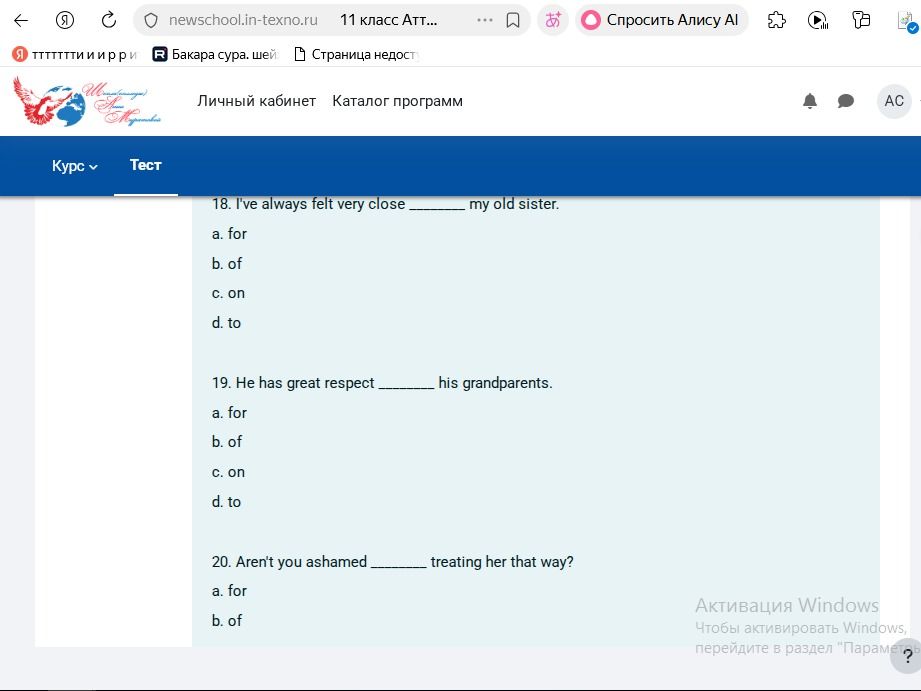Viewport: 921px width, 691px height.
Task: Expand the Курс dropdown menu
Action: click(75, 166)
